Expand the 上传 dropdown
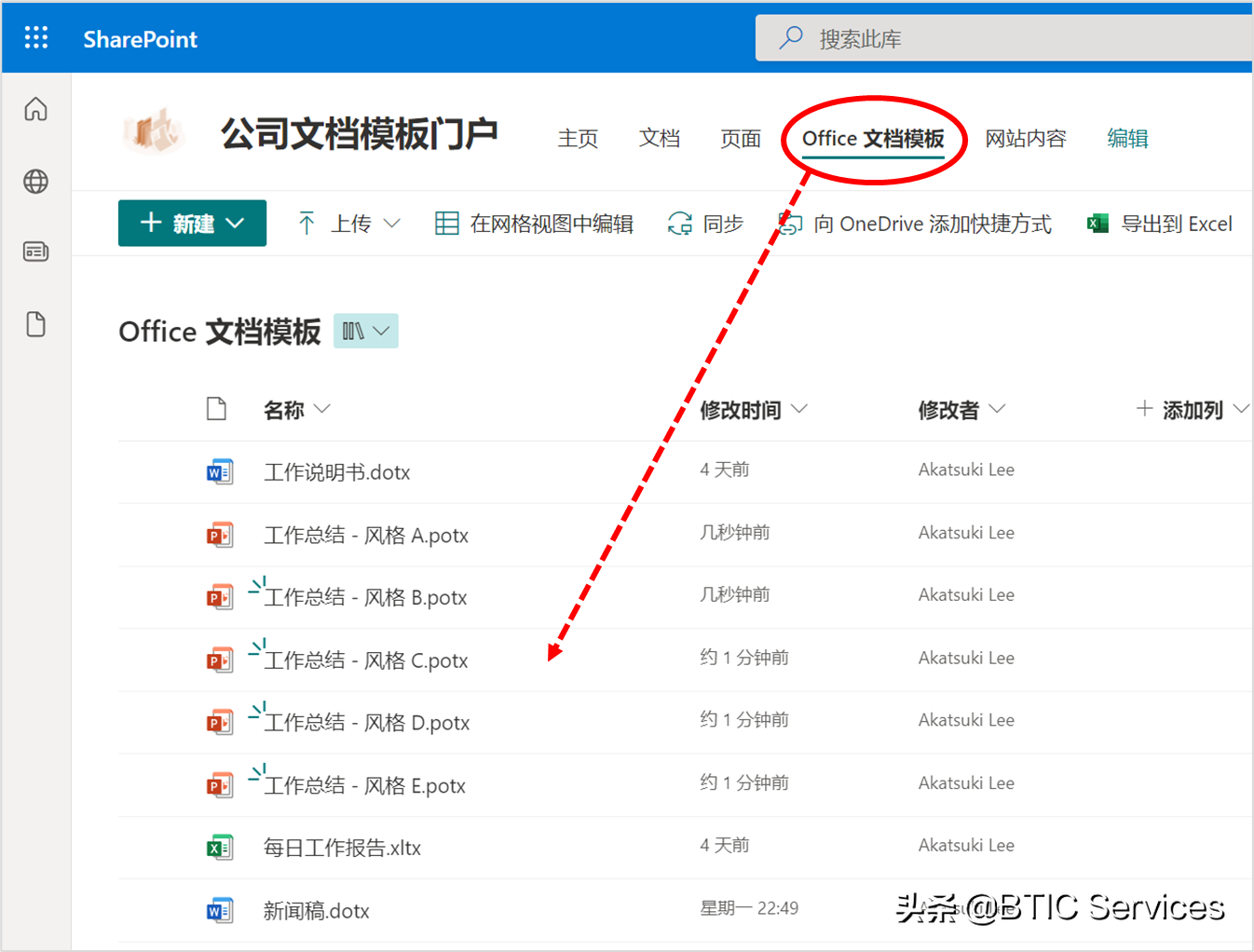The height and width of the screenshot is (952, 1254). coord(392,224)
